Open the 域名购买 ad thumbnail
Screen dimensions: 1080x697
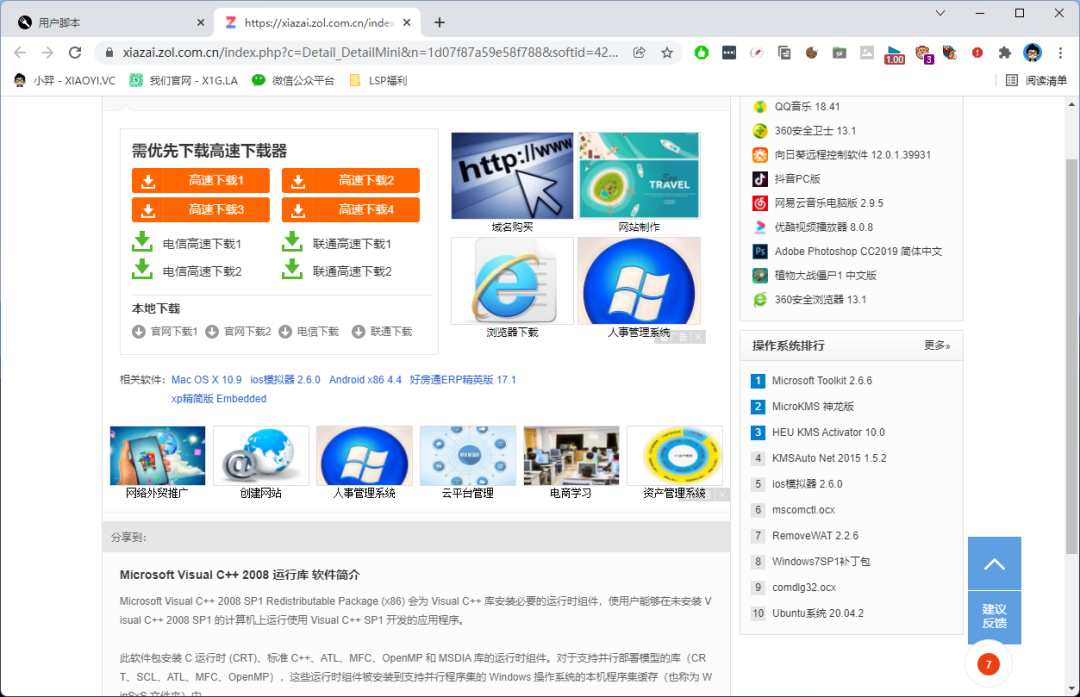(512, 176)
